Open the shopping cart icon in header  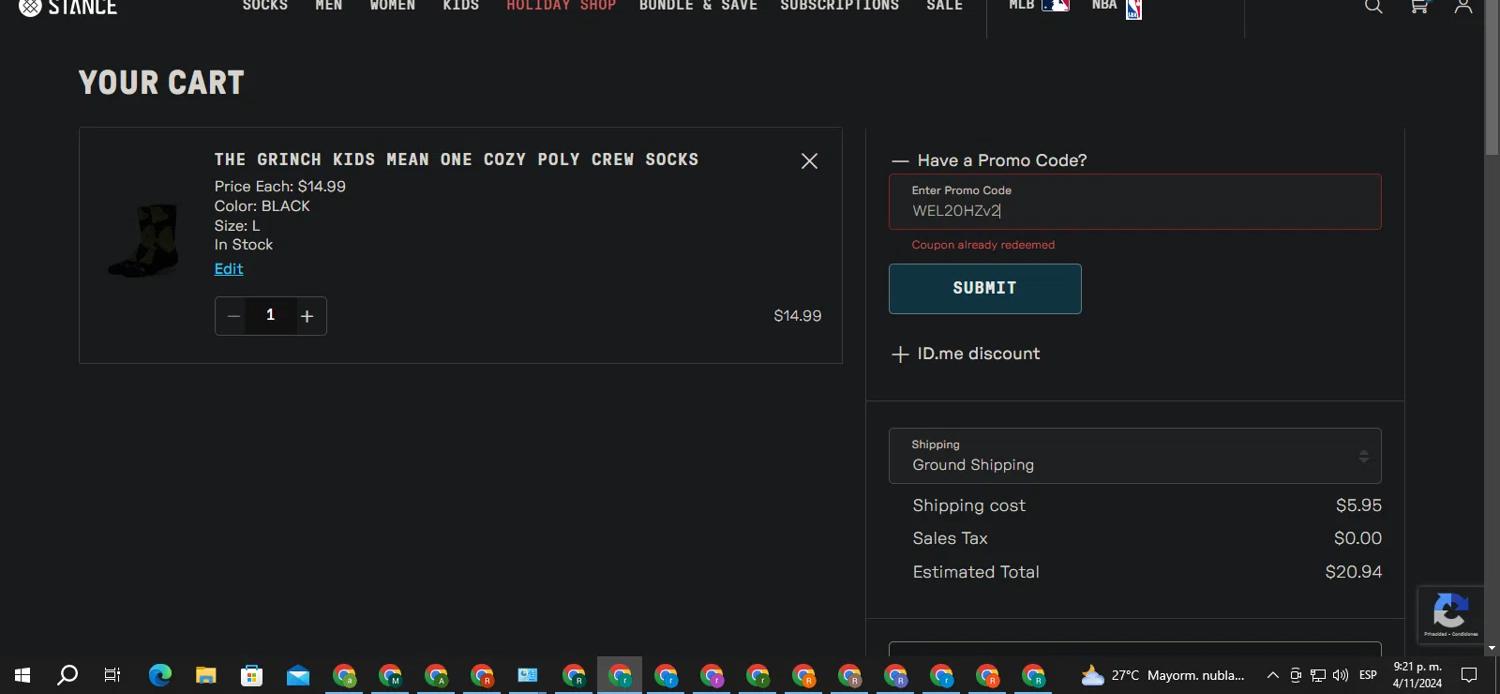click(1419, 6)
